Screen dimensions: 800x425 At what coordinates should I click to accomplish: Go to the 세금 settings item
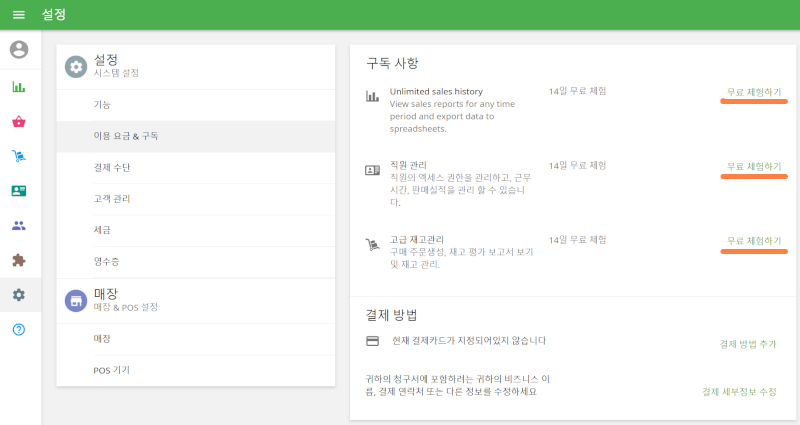click(102, 230)
